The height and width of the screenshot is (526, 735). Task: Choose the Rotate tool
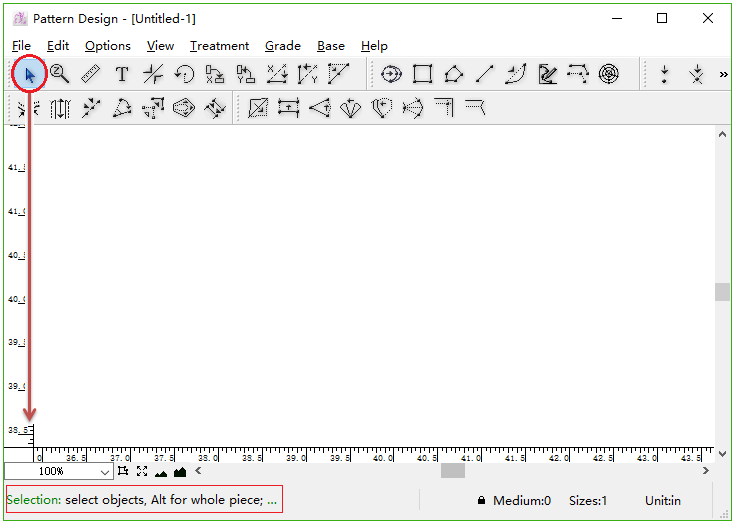click(x=184, y=74)
